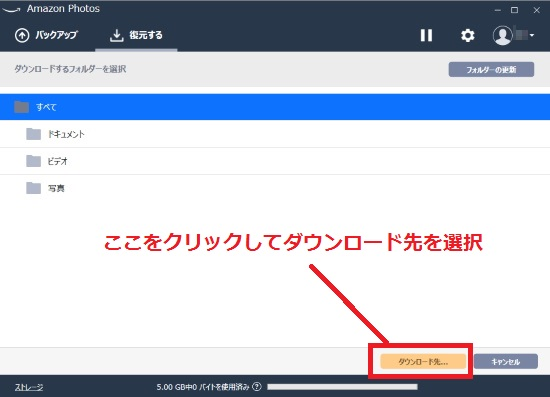Open settings via the gear icon
Screen dimensions: 550x397
tap(467, 35)
